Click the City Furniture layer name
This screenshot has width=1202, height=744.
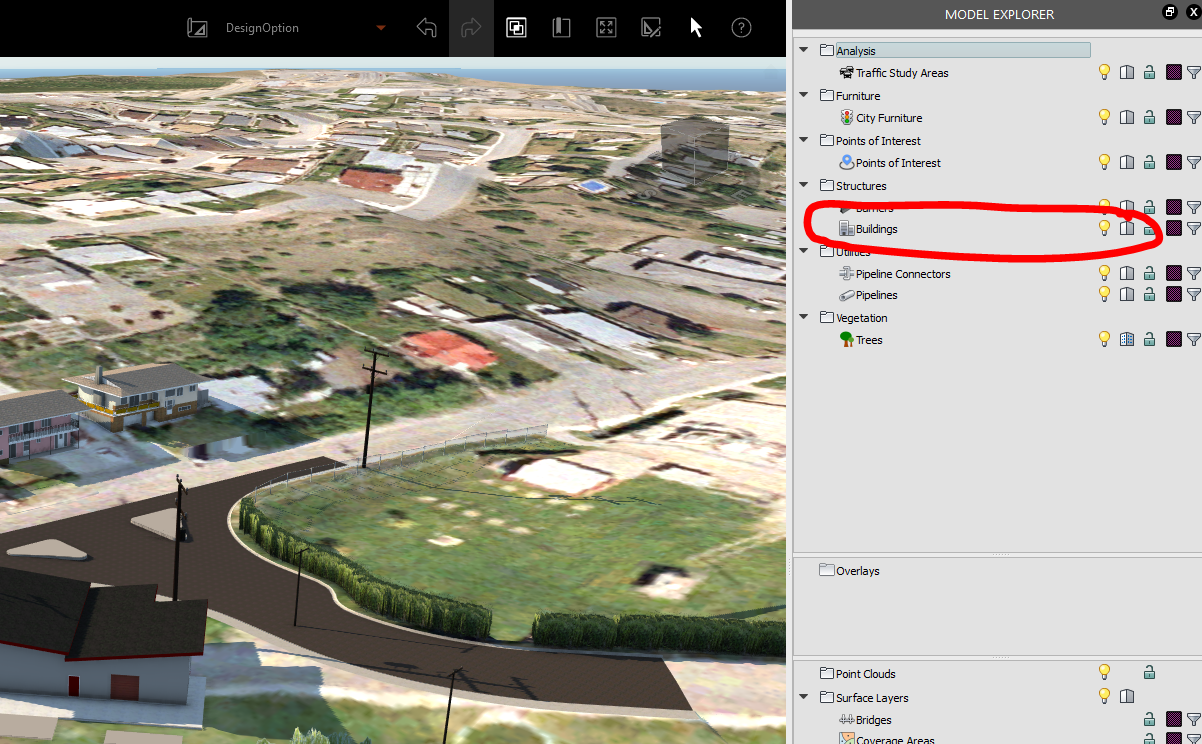coord(888,117)
